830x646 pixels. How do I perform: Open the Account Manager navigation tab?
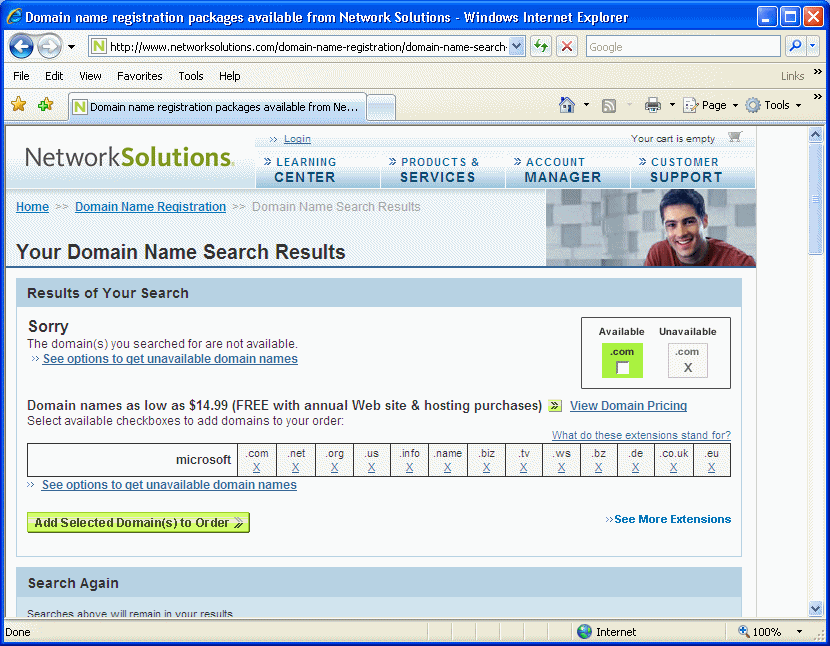point(567,169)
